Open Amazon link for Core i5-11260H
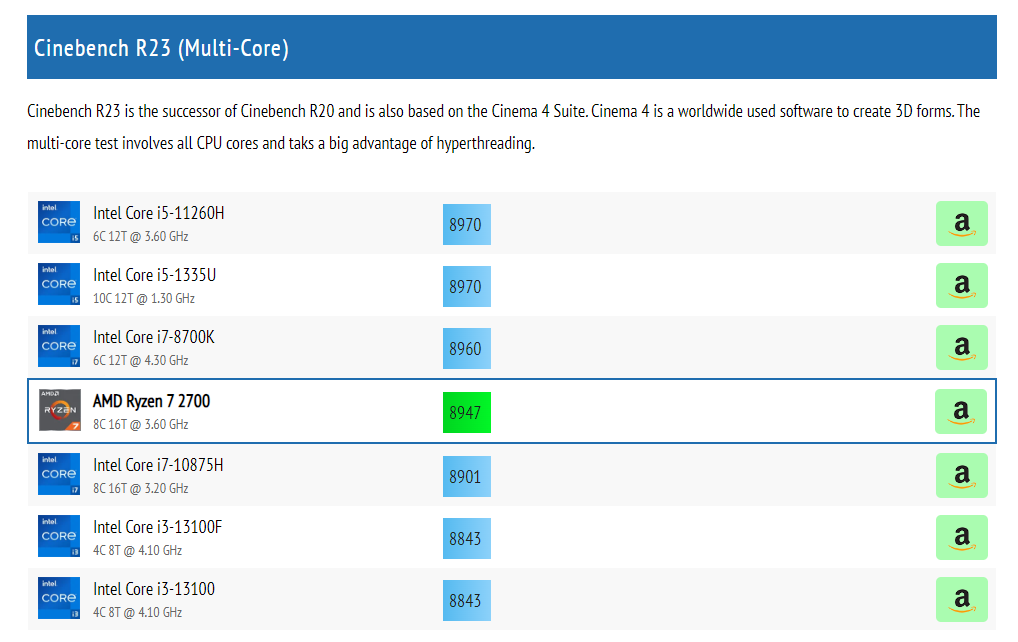Screen dimensions: 1018x642 coord(962,223)
